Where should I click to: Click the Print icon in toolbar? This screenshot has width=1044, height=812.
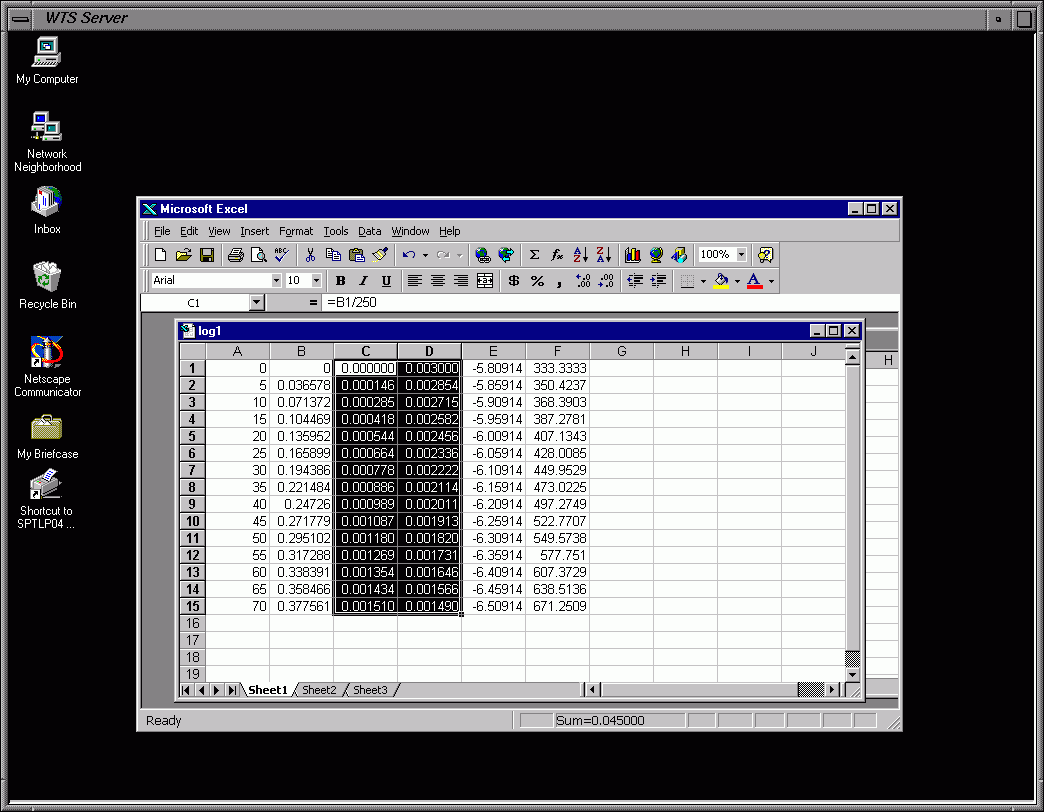pos(235,255)
